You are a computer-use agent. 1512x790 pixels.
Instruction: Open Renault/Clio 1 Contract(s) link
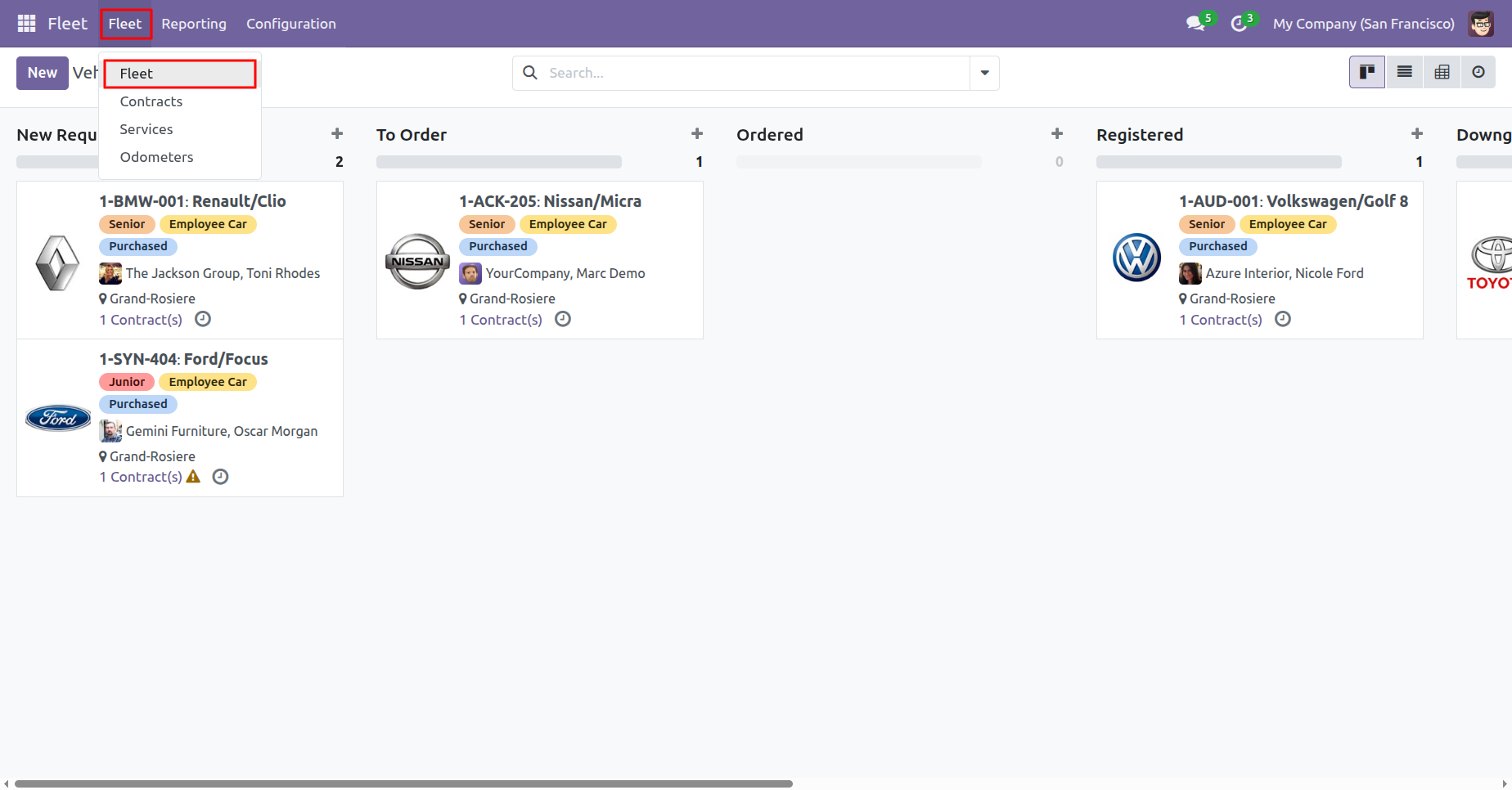pyautogui.click(x=141, y=320)
